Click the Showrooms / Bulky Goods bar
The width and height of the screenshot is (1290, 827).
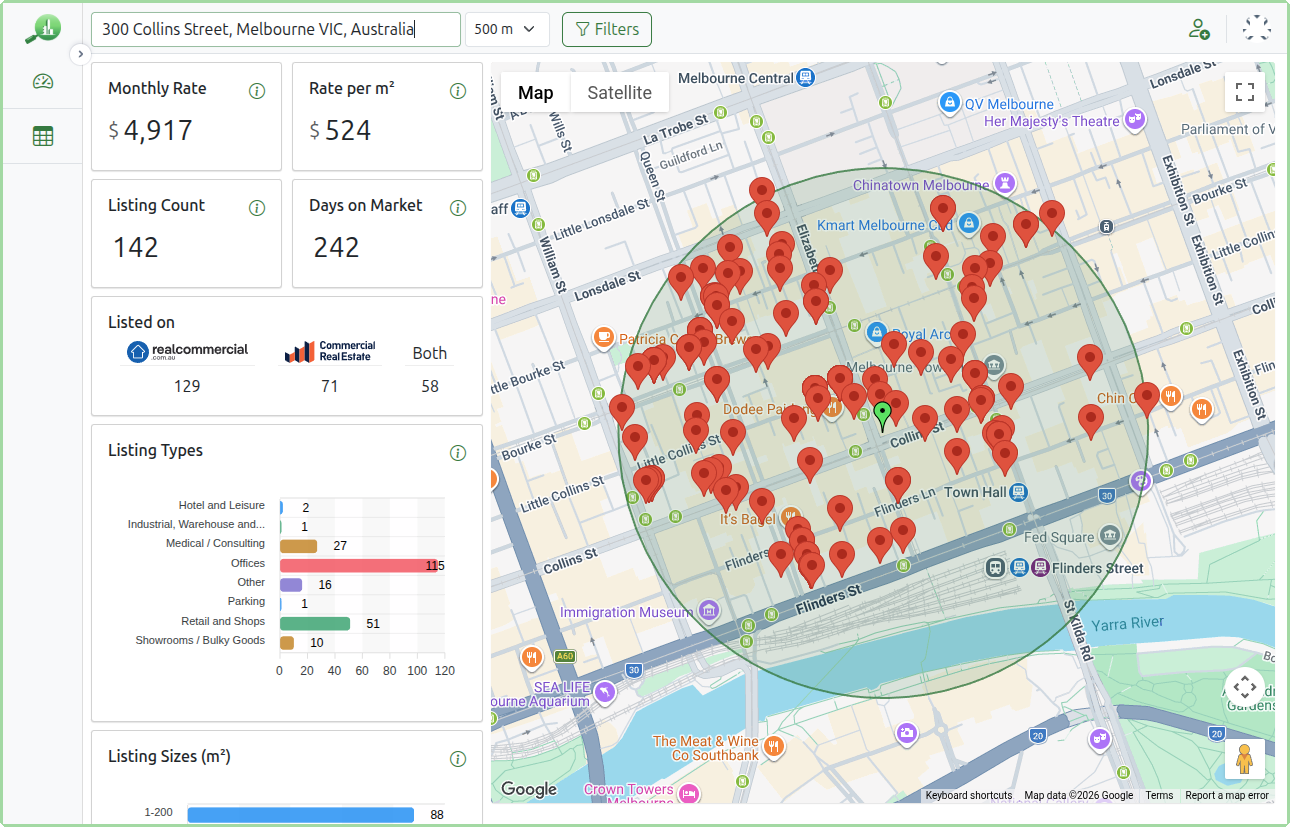click(287, 643)
